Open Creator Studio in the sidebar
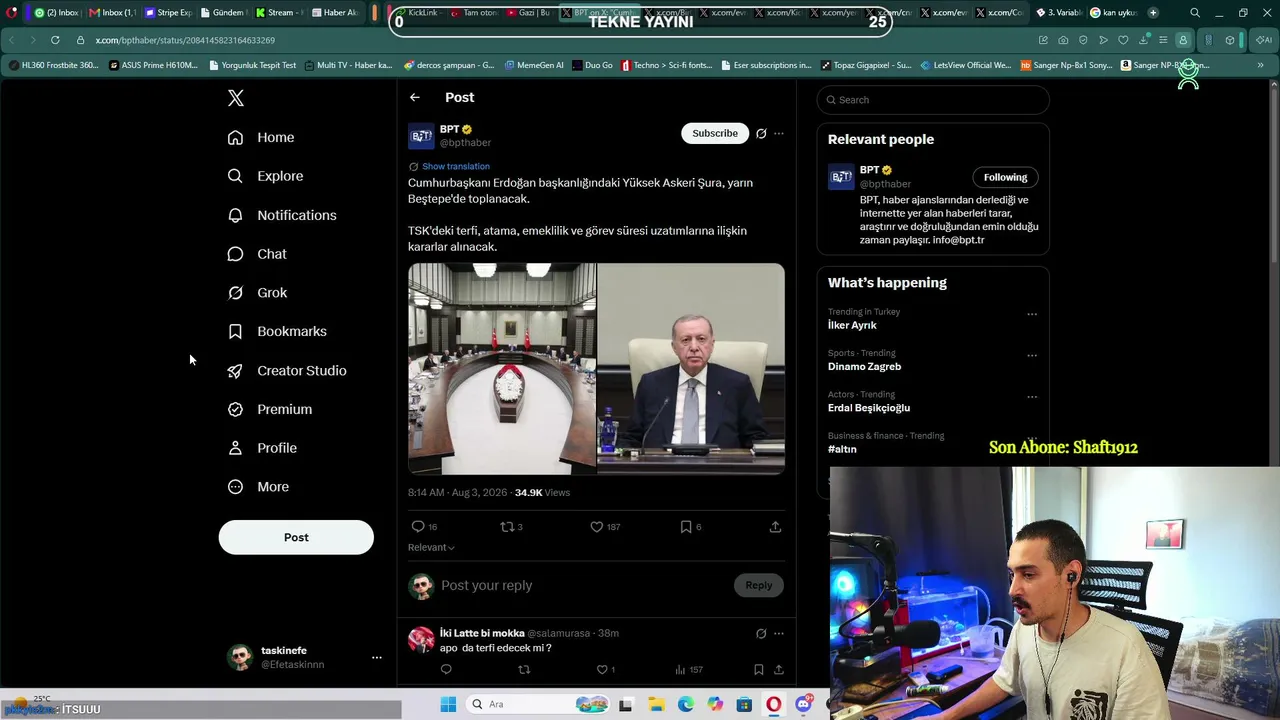This screenshot has width=1280, height=720. (x=287, y=370)
